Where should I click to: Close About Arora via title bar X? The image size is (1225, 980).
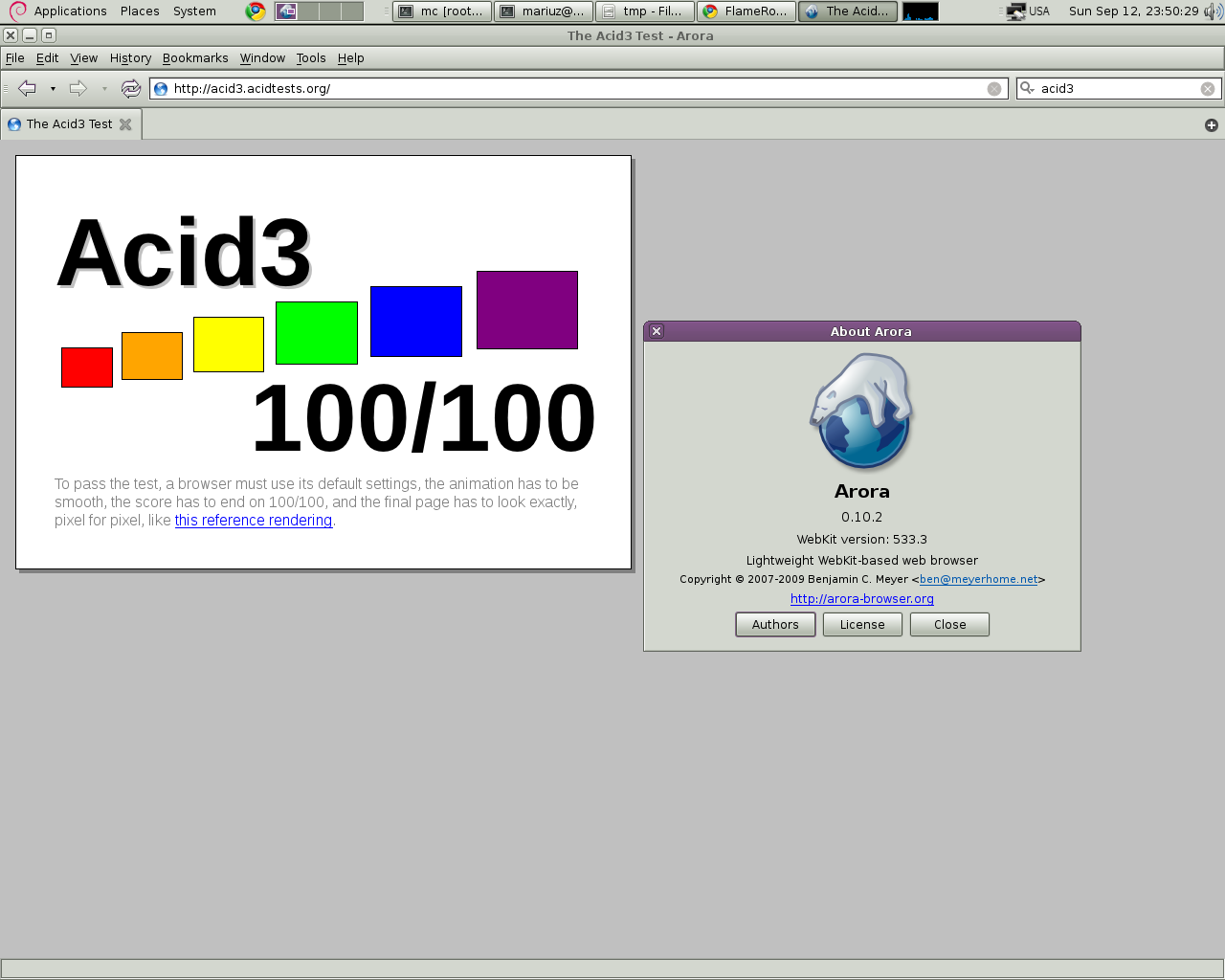coord(657,331)
